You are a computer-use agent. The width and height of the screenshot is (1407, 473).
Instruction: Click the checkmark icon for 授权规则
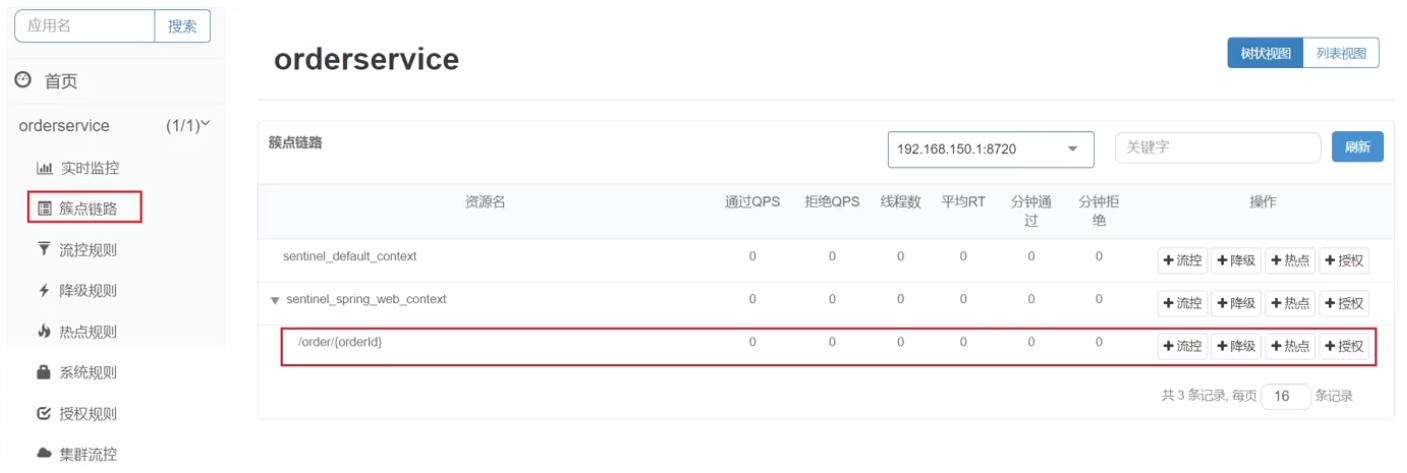(44, 414)
